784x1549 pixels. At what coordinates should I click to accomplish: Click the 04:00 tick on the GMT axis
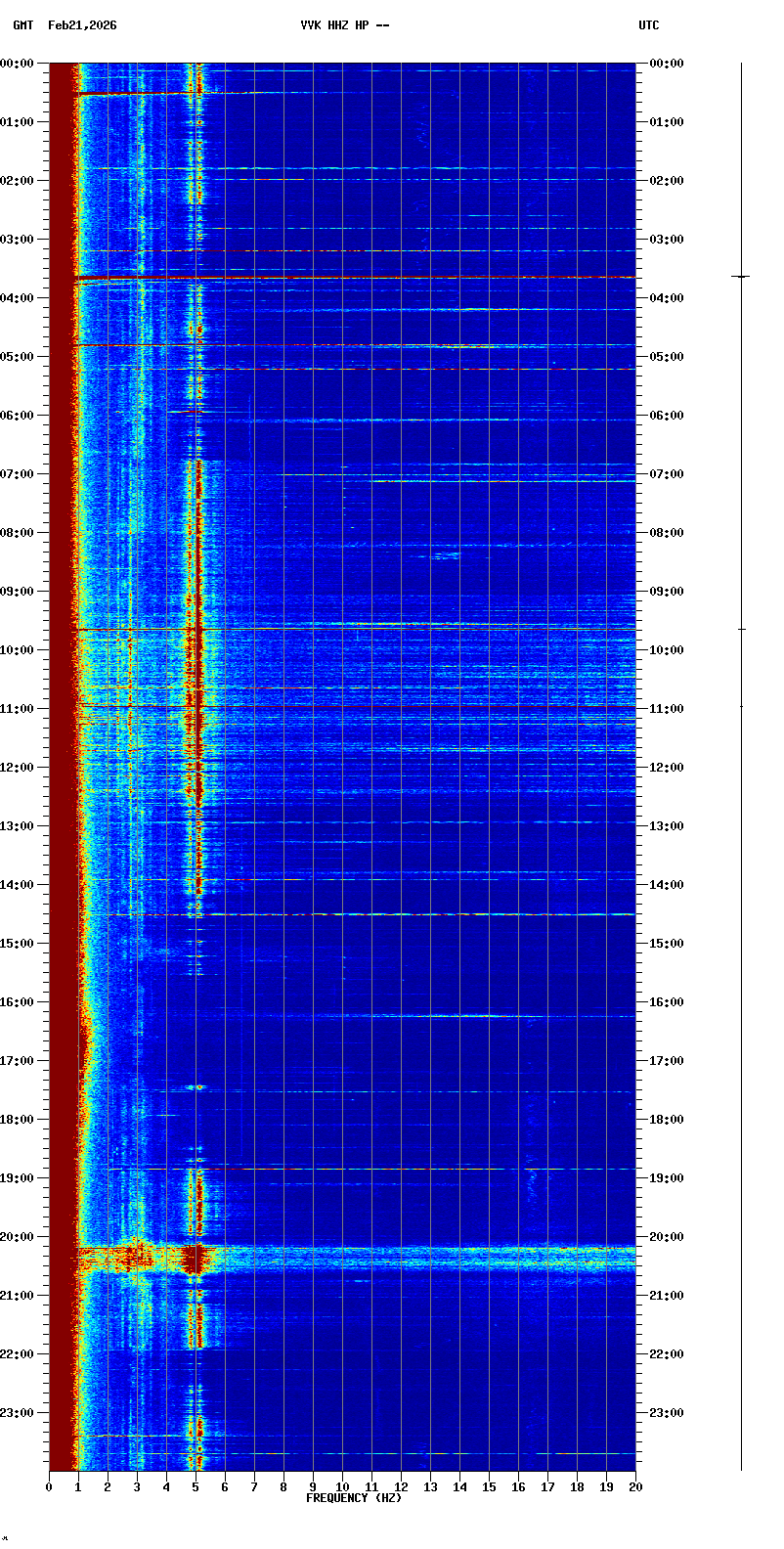[19, 298]
